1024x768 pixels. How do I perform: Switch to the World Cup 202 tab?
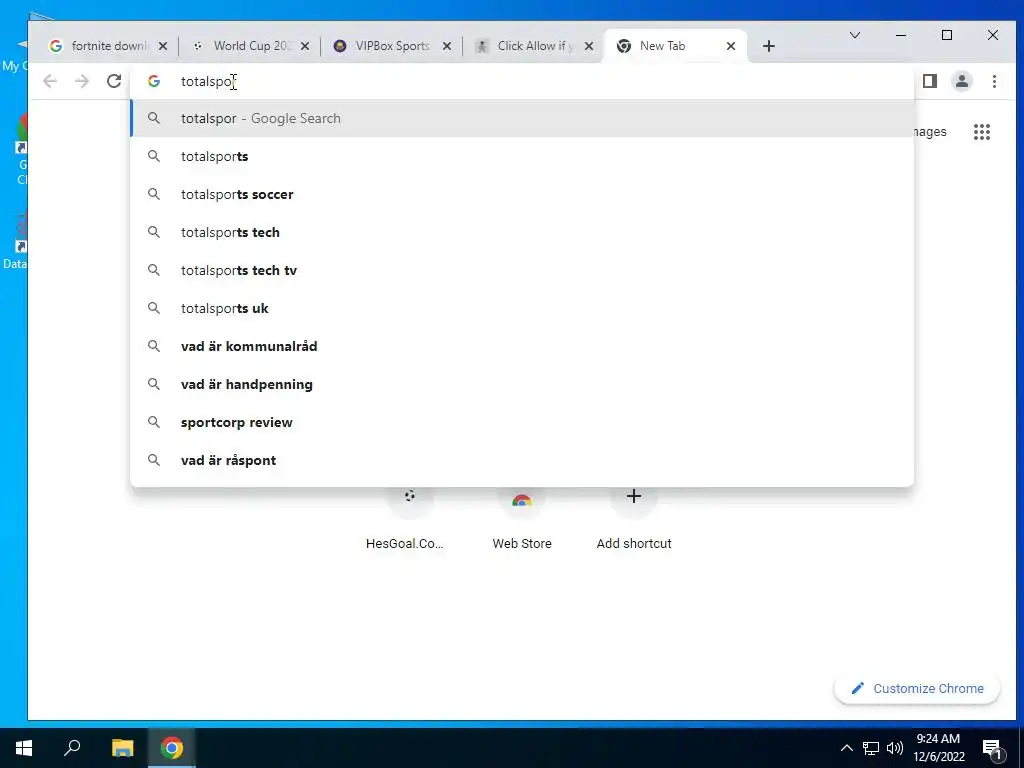coord(248,46)
